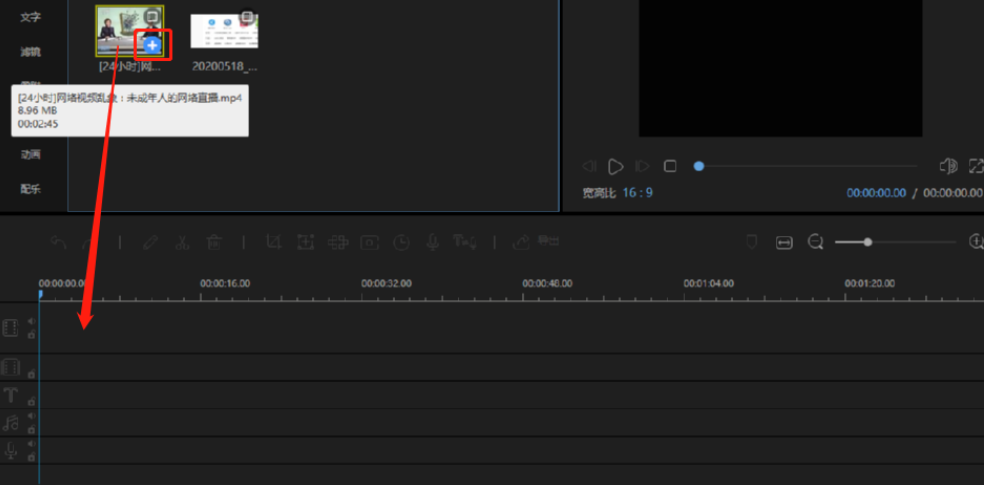Viewport: 984px width, 485px height.
Task: Click the trash delete icon
Action: (x=214, y=242)
